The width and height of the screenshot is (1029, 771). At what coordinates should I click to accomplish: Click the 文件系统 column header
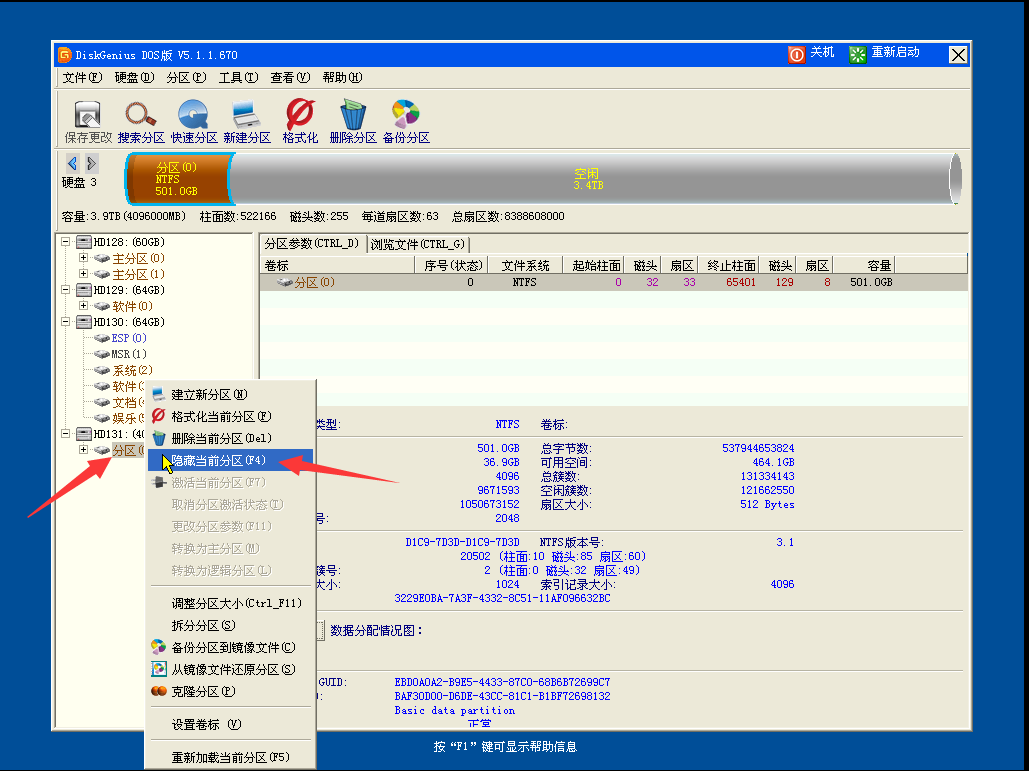click(x=525, y=265)
